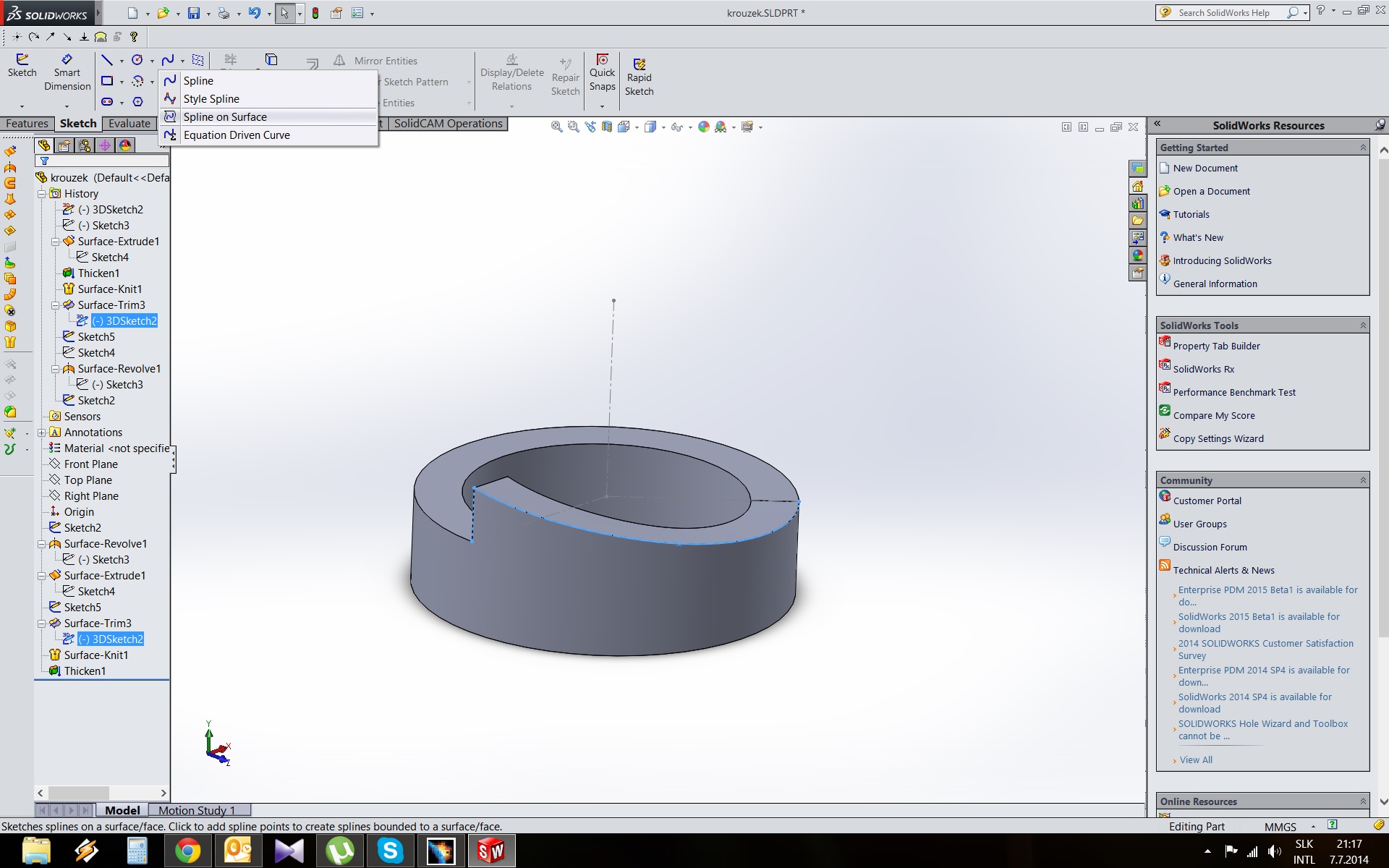Click the Smart Dimension tool
1389x868 pixels.
click(x=67, y=72)
